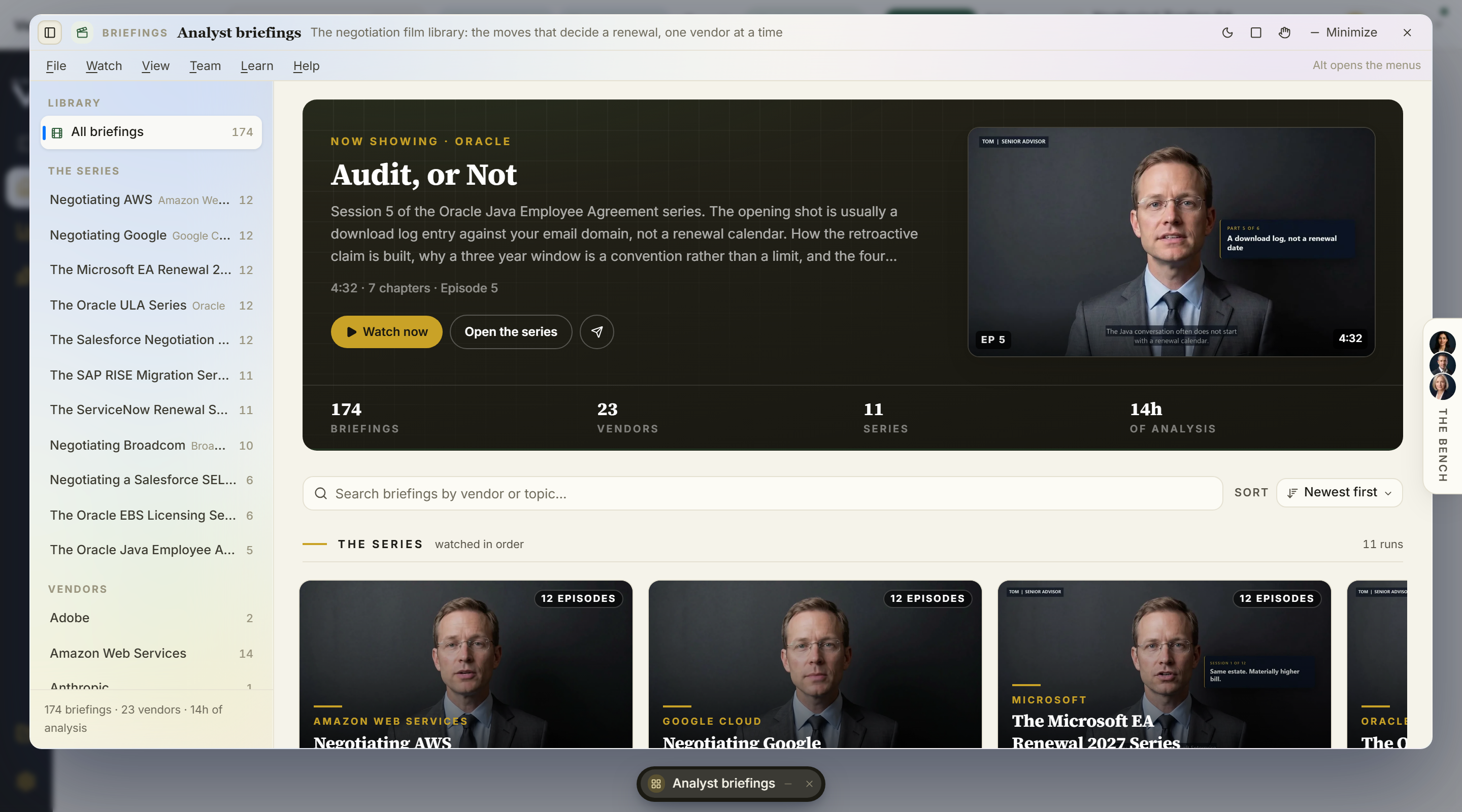
Task: Open Negotiating a Salesforce SEL sidebar item
Action: pos(151,480)
